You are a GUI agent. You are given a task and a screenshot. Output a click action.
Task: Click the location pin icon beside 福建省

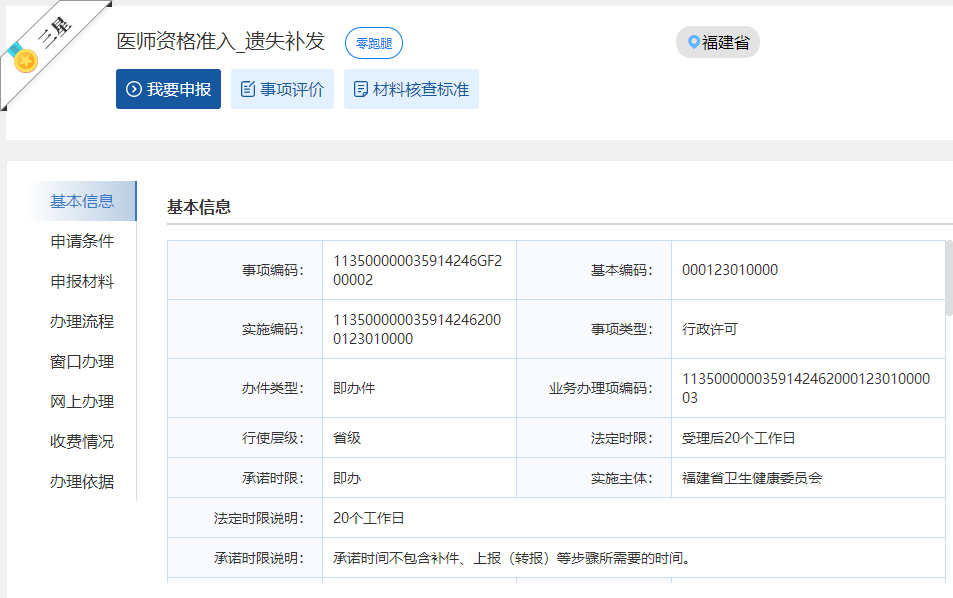click(693, 43)
